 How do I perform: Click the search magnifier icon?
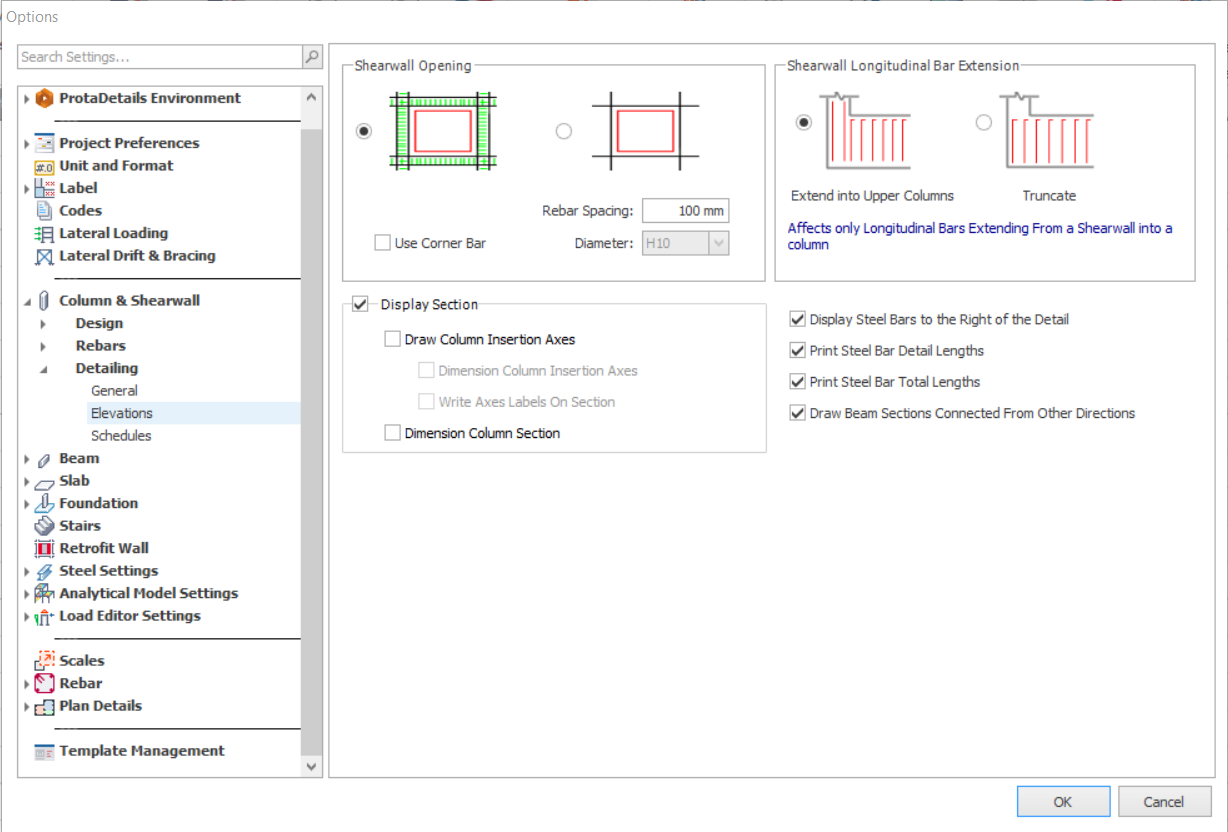(x=312, y=57)
